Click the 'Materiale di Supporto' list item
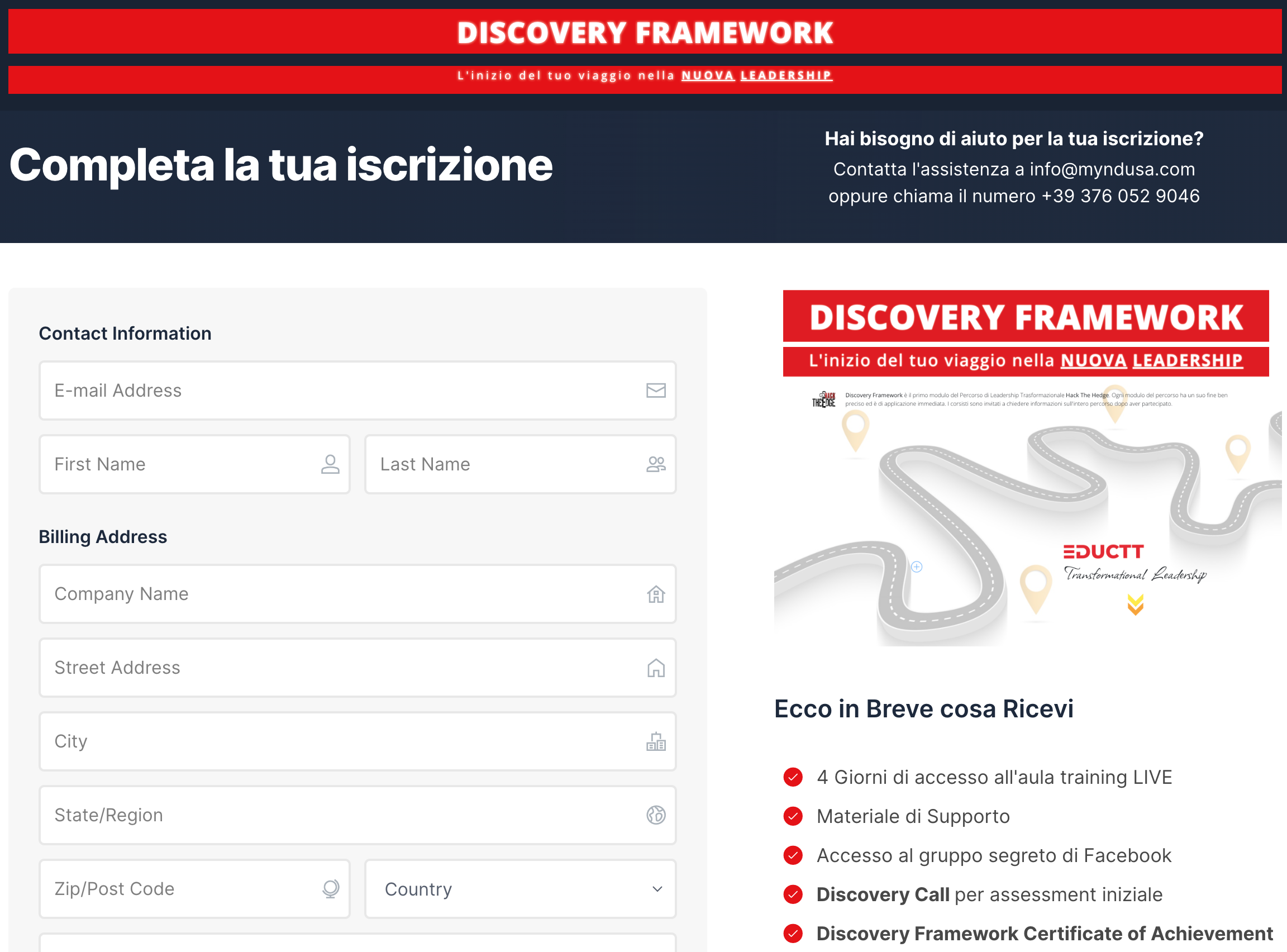 coord(913,817)
